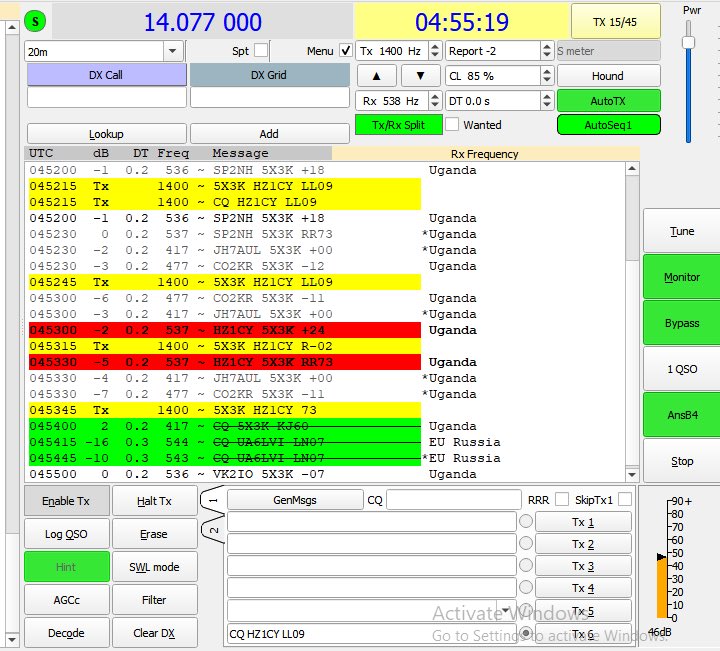
Task: Click the AGCc button
Action: click(x=67, y=600)
